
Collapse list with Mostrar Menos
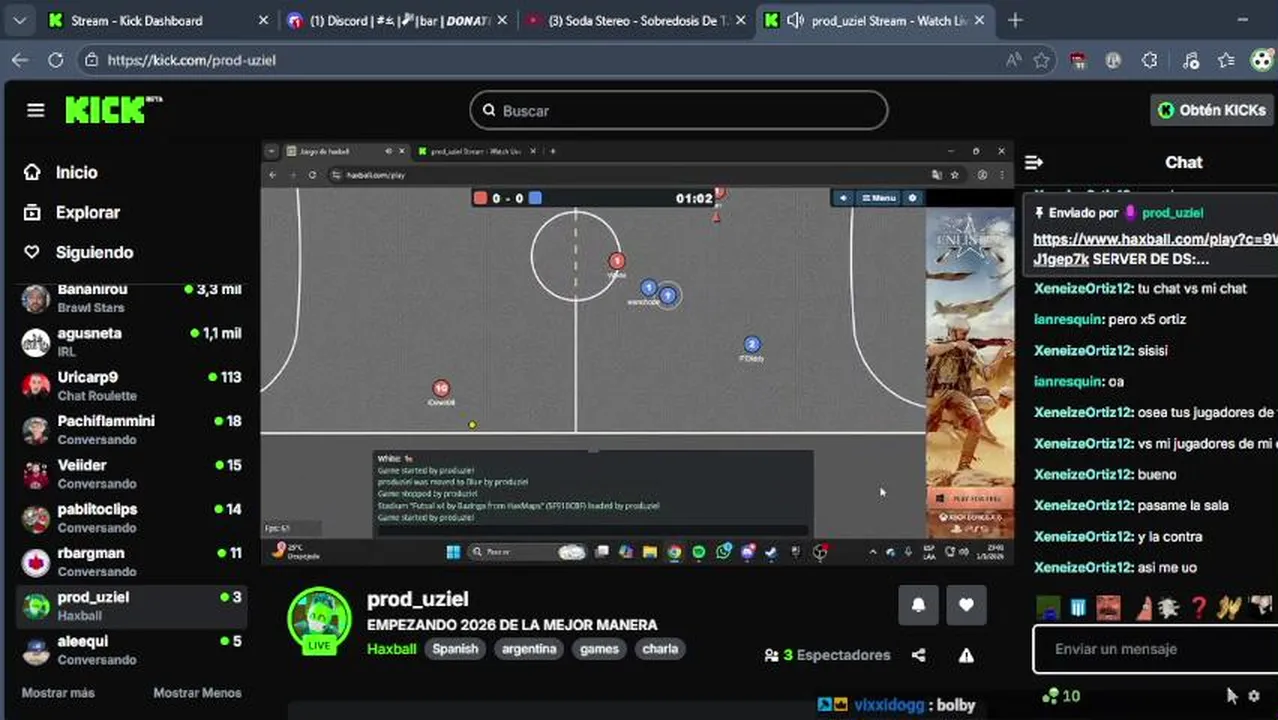tap(197, 692)
